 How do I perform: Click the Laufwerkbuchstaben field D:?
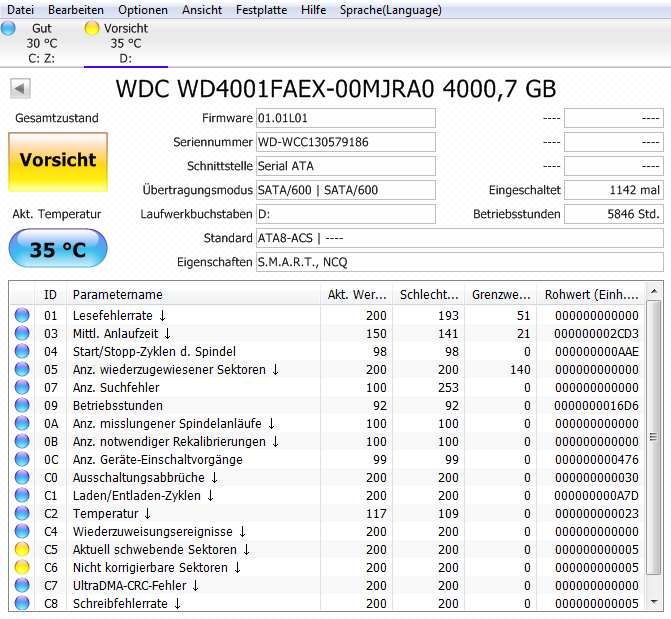coord(346,214)
